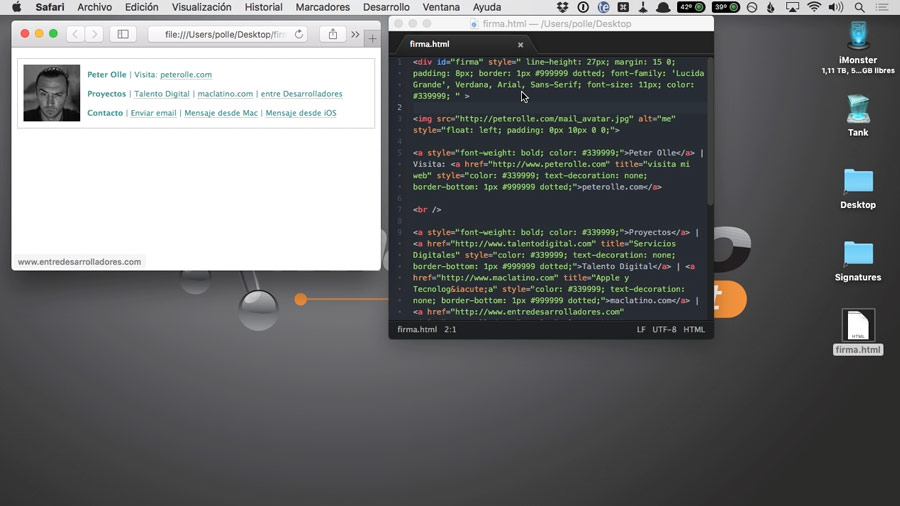The height and width of the screenshot is (506, 900).
Task: Open Notification Center
Action: [882, 7]
